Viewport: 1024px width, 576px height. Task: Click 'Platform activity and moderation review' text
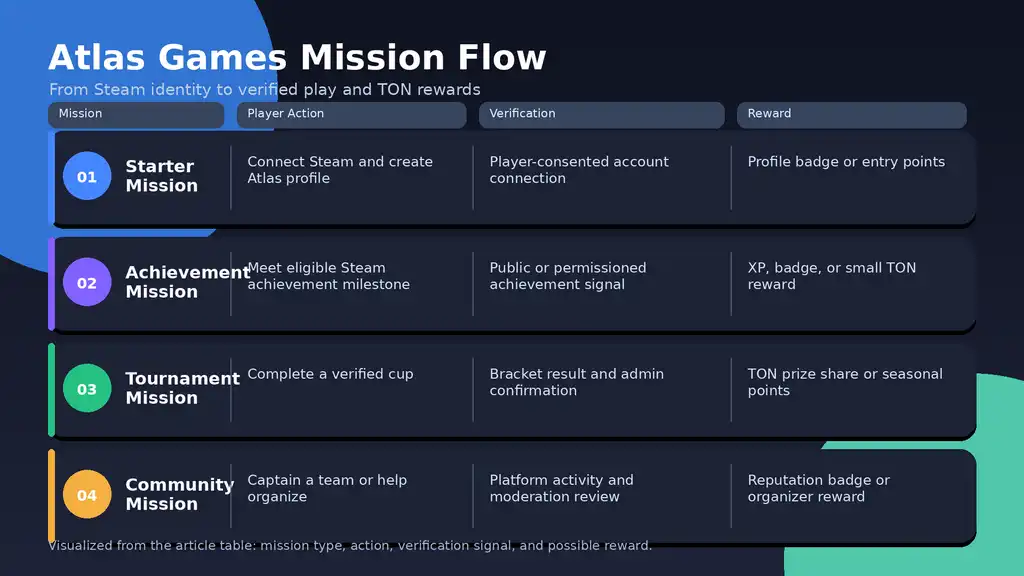tap(561, 488)
